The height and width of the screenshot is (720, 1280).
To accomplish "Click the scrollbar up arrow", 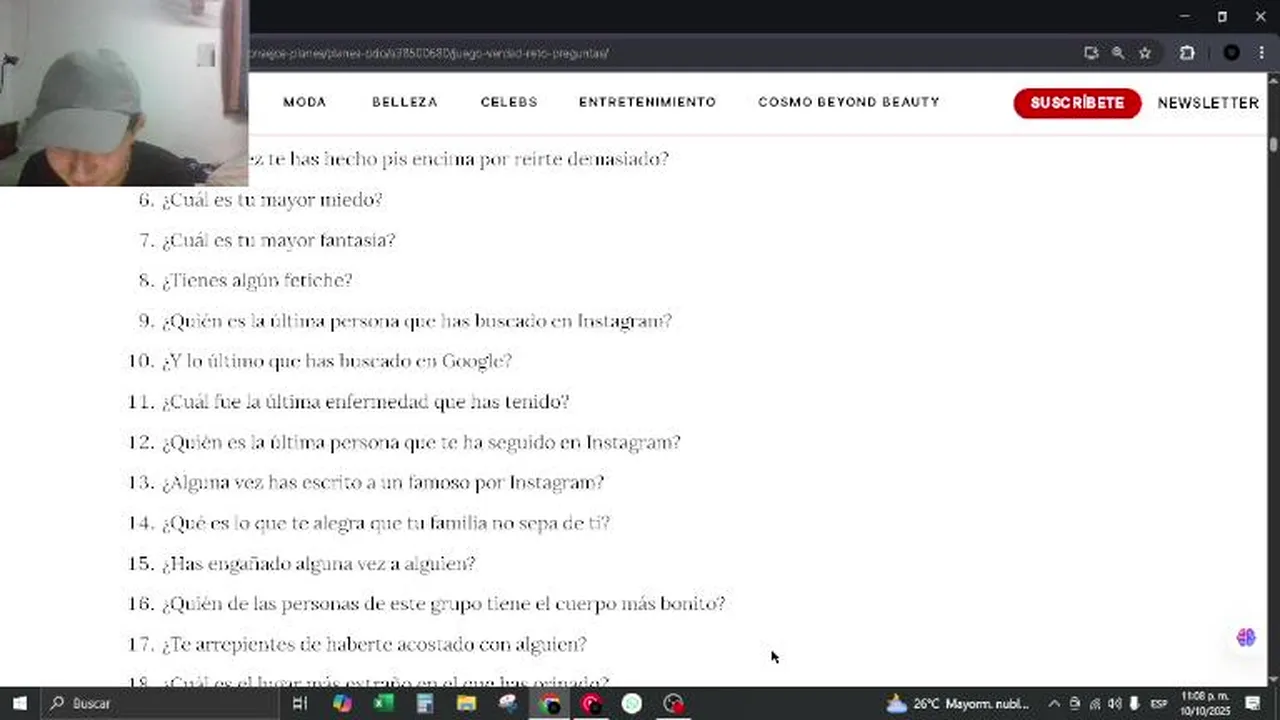I will pyautogui.click(x=1273, y=82).
